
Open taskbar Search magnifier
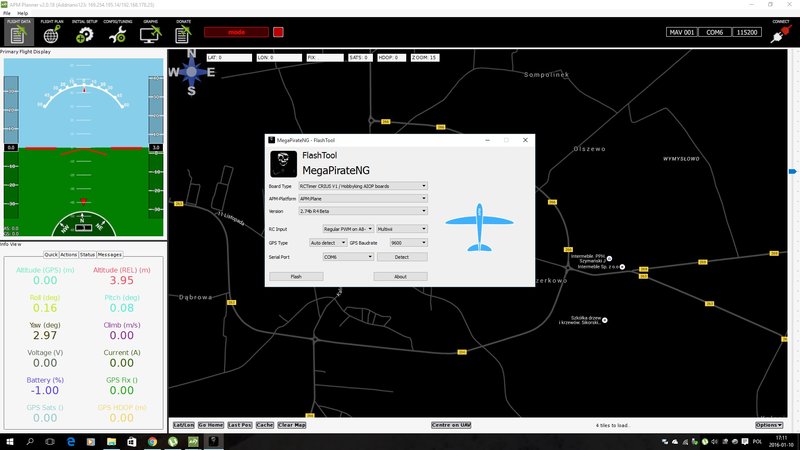(30, 442)
